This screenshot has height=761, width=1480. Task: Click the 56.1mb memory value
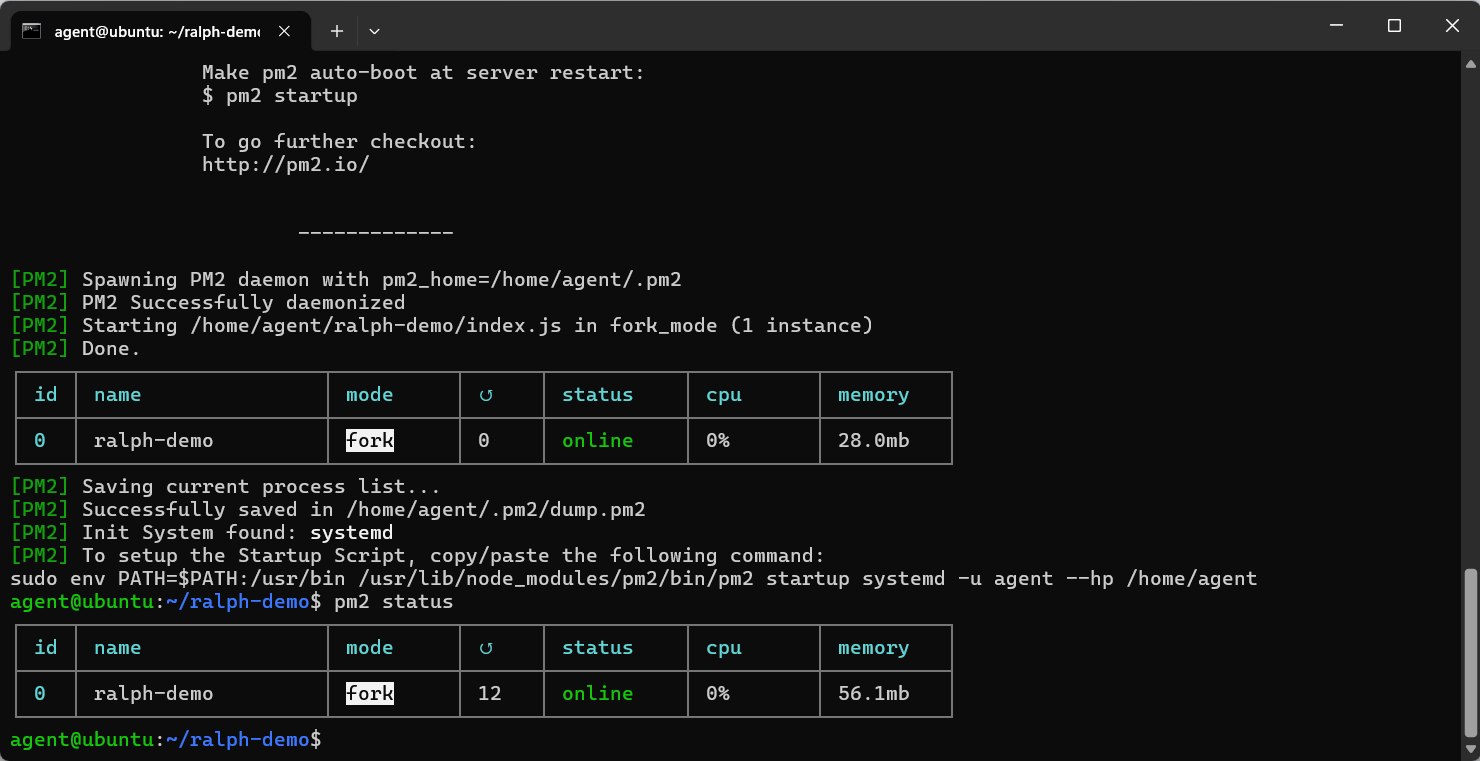coord(873,693)
